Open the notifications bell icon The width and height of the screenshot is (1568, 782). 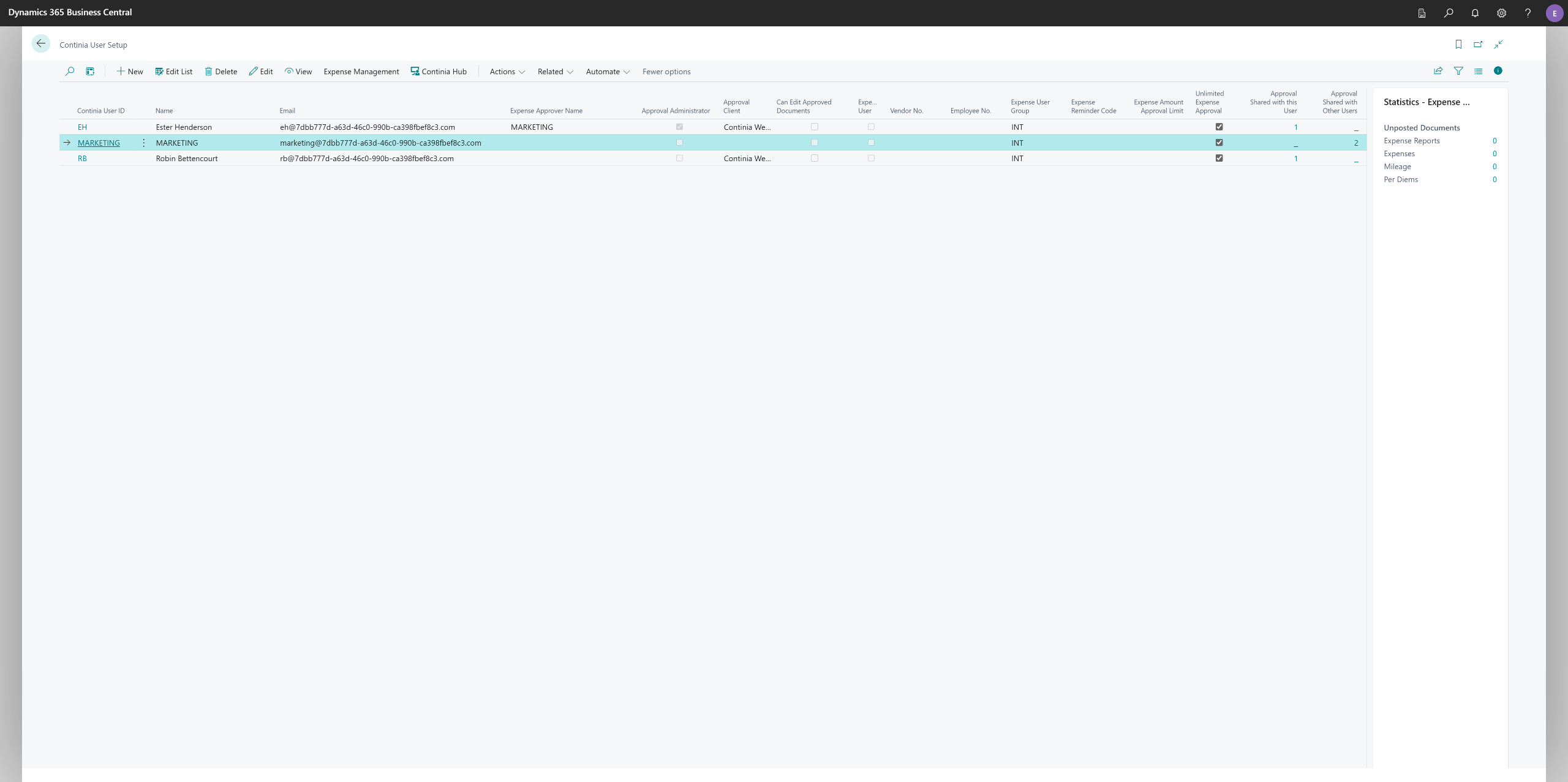(1475, 13)
